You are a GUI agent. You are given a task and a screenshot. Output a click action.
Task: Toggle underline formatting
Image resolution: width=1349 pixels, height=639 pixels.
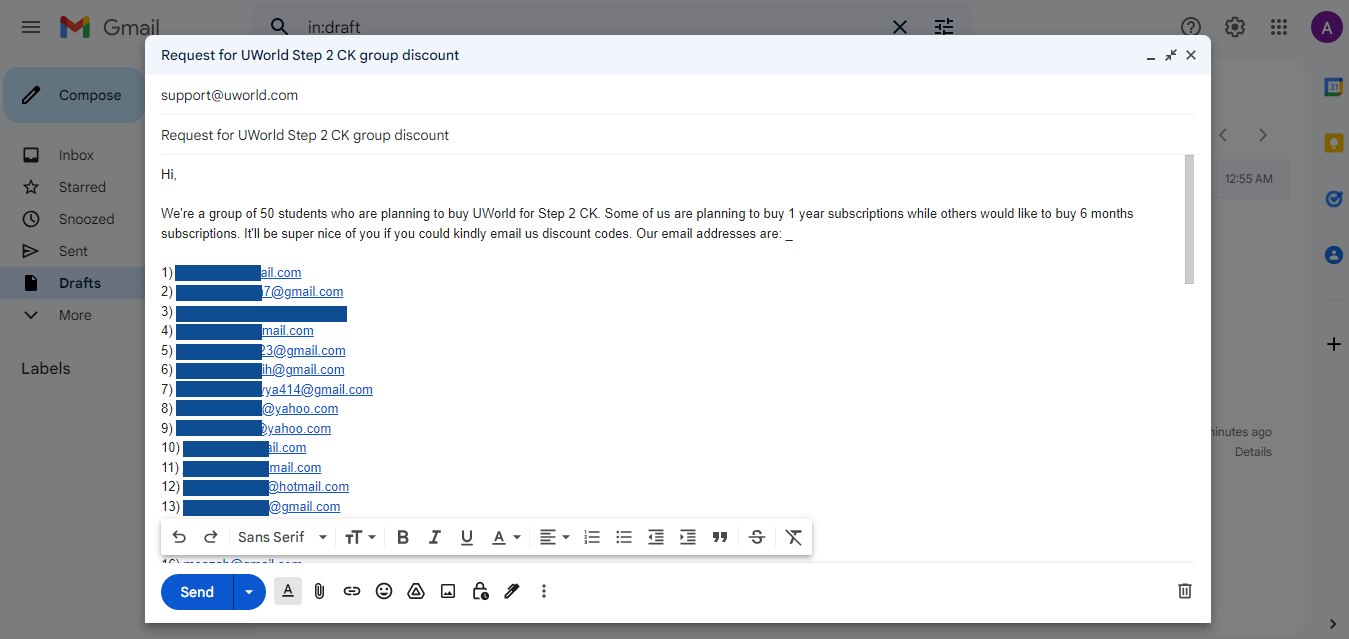tap(466, 537)
